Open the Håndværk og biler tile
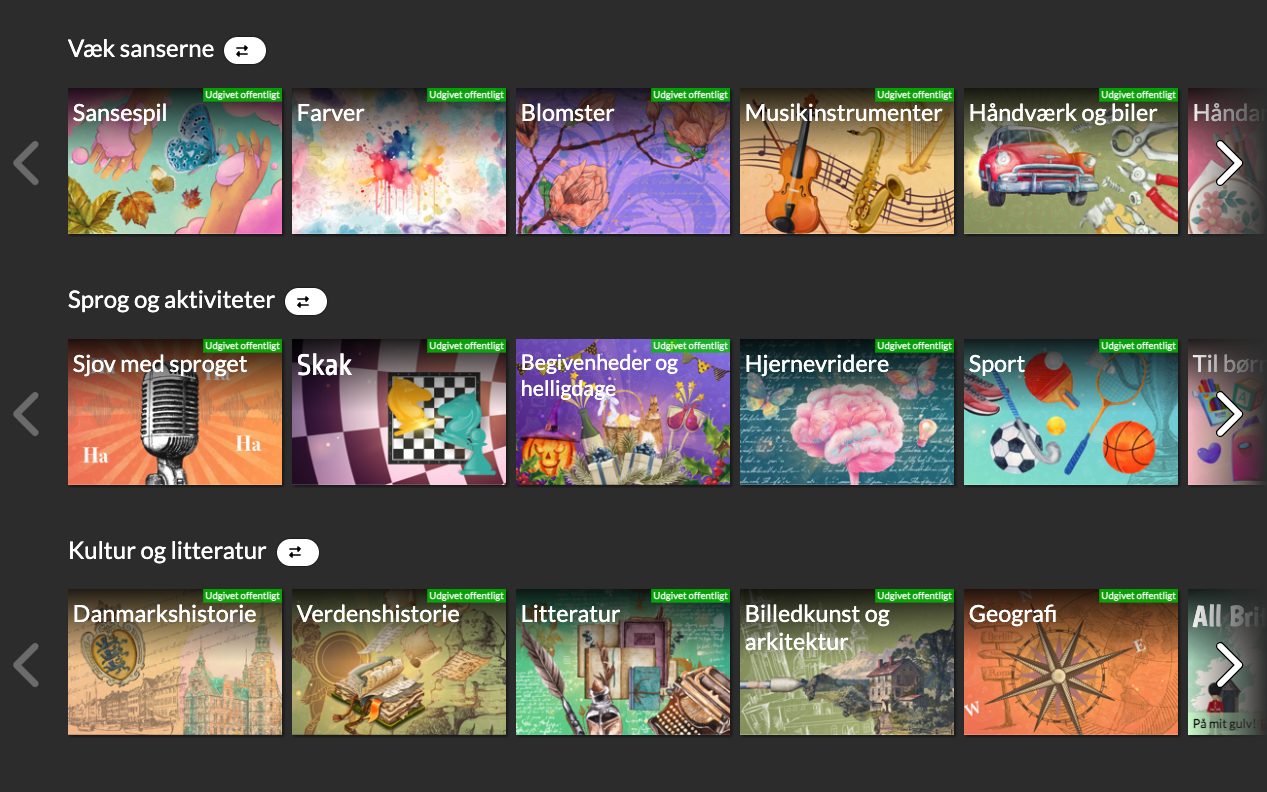The image size is (1267, 792). click(1071, 161)
